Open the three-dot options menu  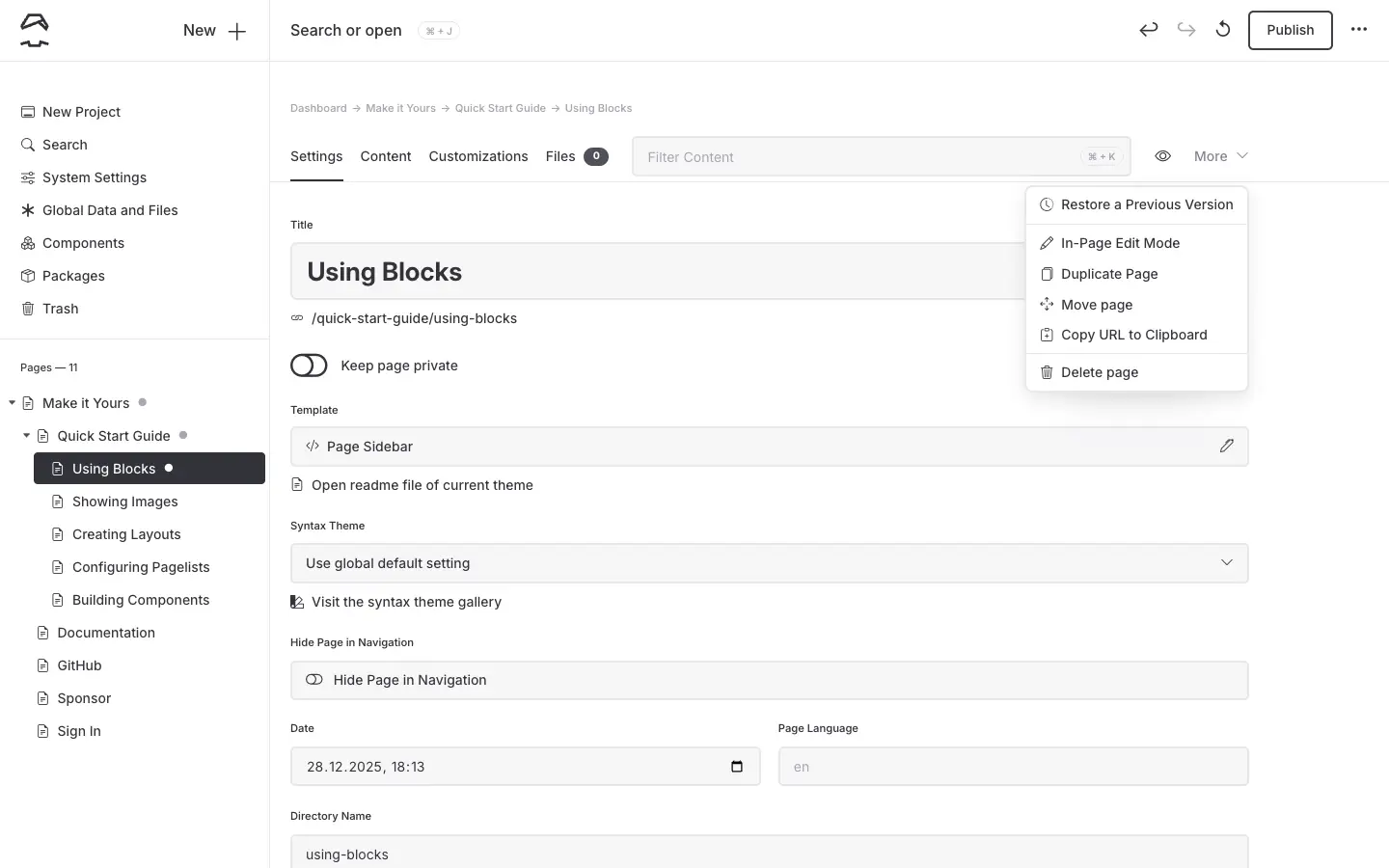(1359, 30)
